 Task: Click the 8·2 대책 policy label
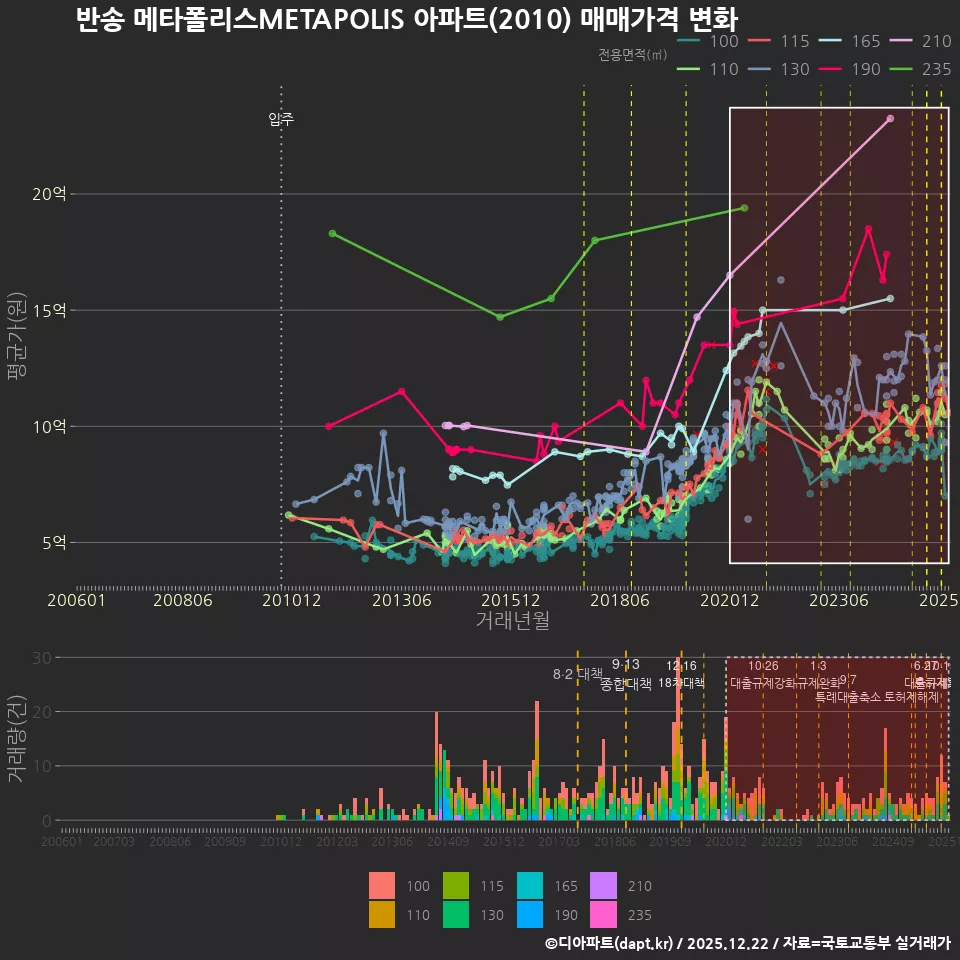click(577, 674)
